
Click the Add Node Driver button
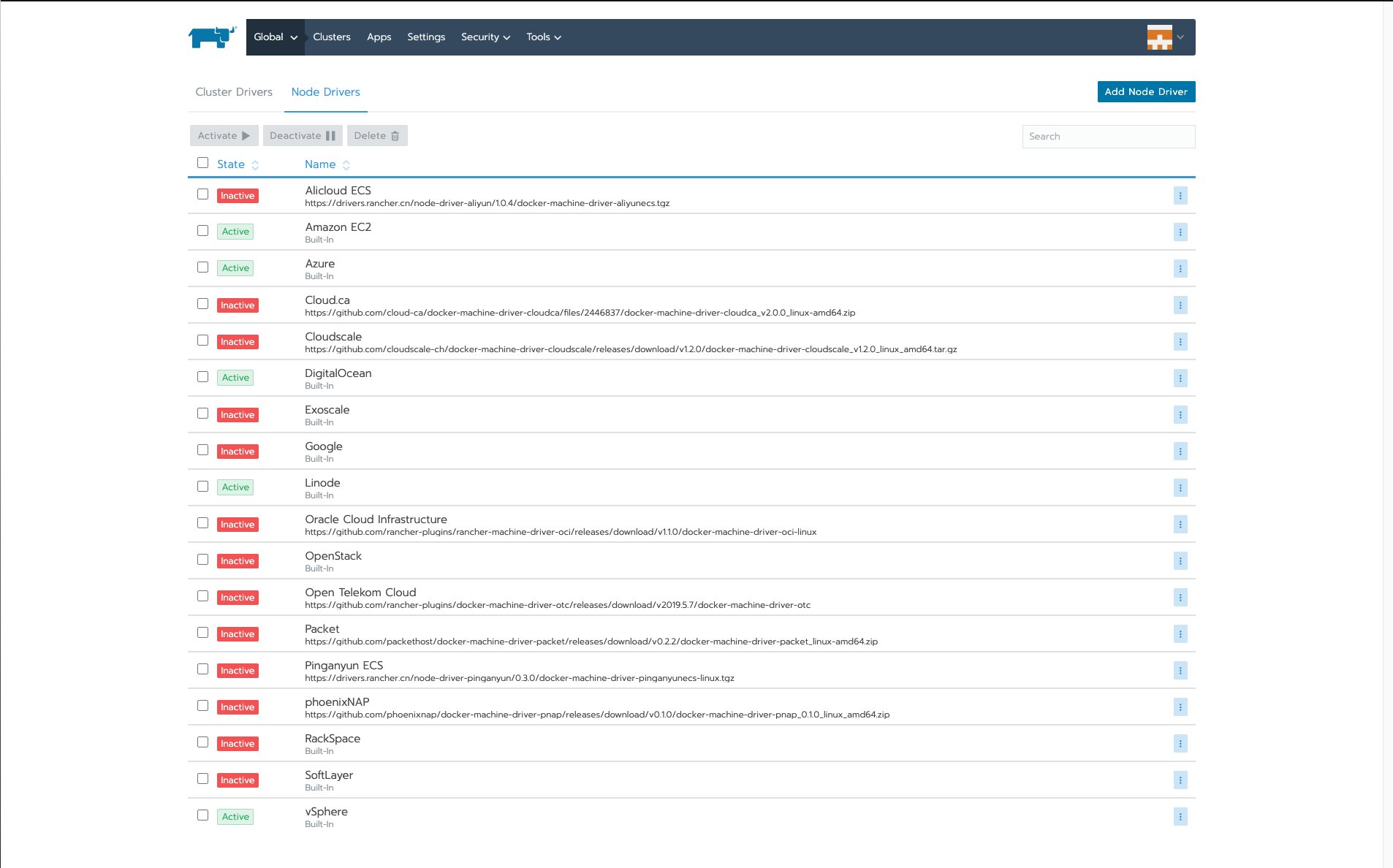tap(1145, 92)
